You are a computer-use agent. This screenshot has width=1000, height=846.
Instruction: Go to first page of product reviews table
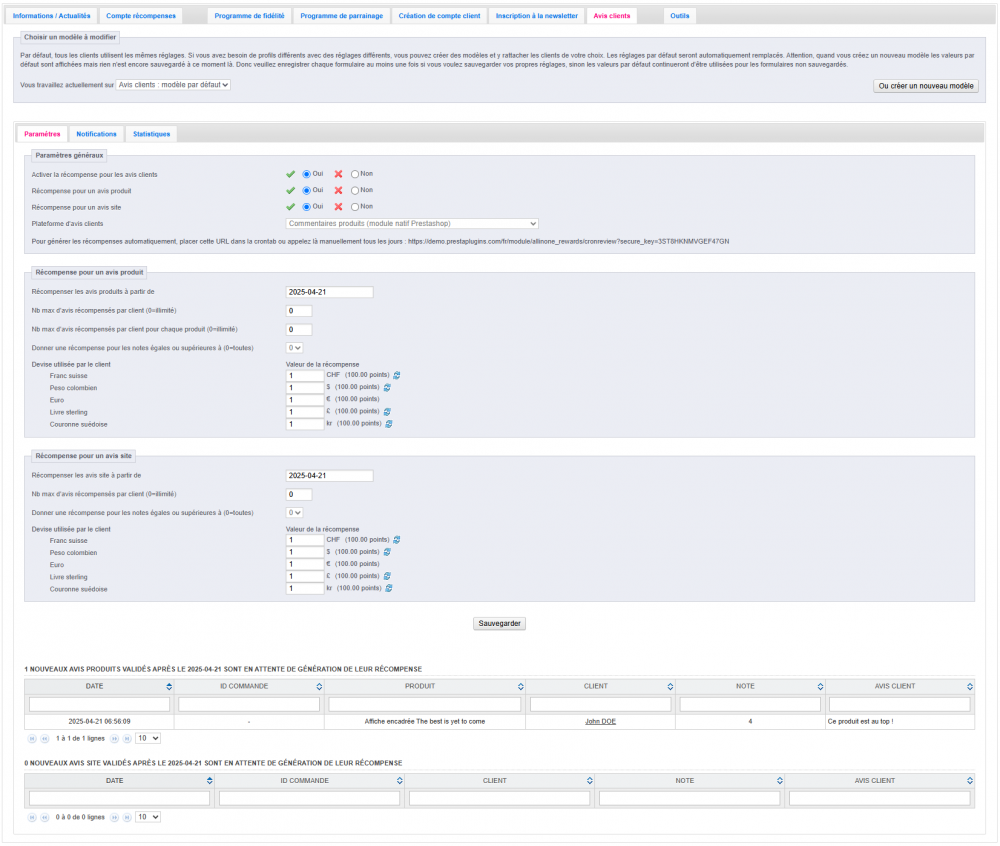tap(32, 738)
